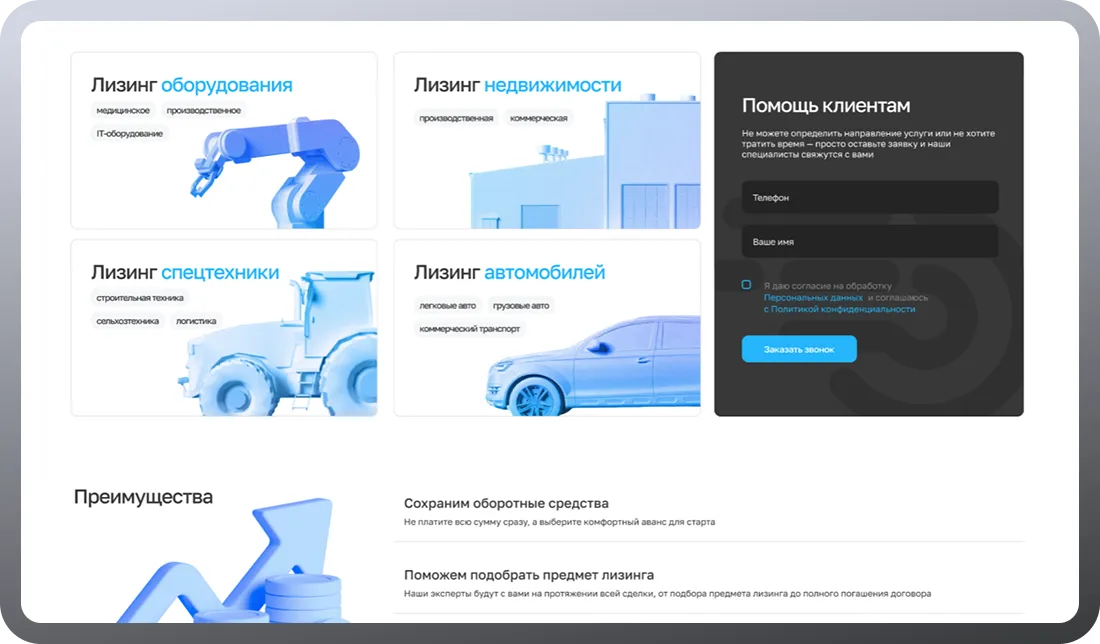1100x644 pixels.
Task: Click the text about experts supporting the deal
Action: 667,593
